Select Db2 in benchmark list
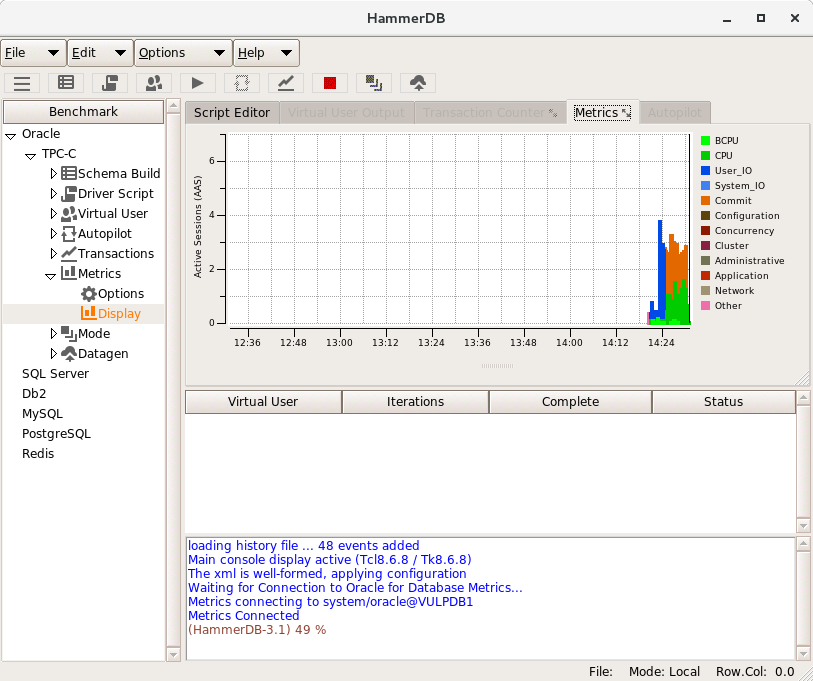This screenshot has height=681, width=813. click(34, 394)
